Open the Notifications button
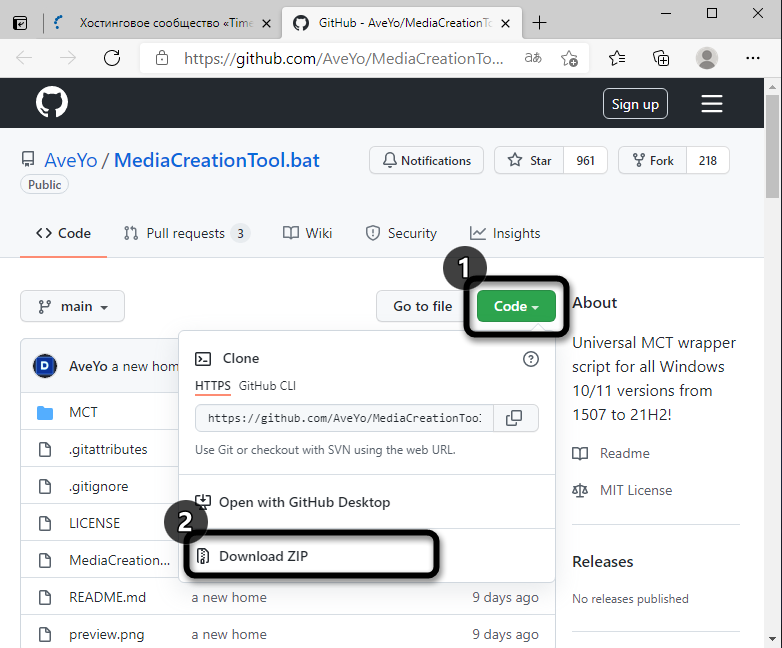 (x=426, y=160)
